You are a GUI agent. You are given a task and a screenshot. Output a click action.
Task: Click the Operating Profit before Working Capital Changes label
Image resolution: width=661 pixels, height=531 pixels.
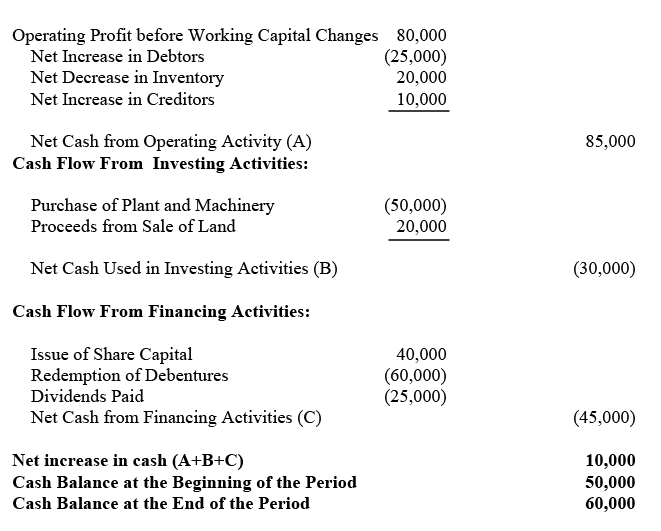(195, 35)
